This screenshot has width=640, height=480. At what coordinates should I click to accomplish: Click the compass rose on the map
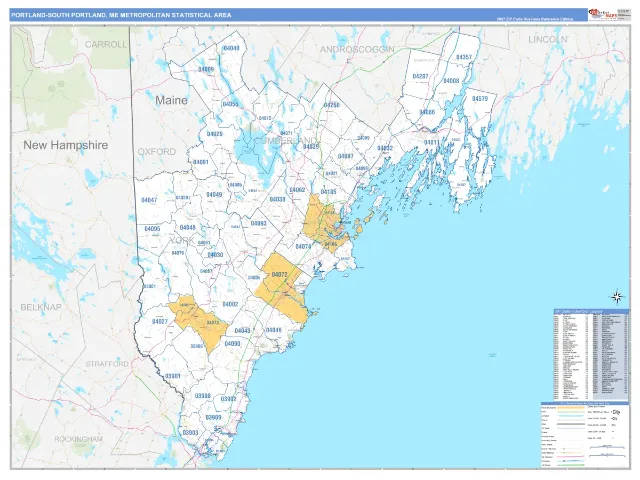pyautogui.click(x=617, y=297)
